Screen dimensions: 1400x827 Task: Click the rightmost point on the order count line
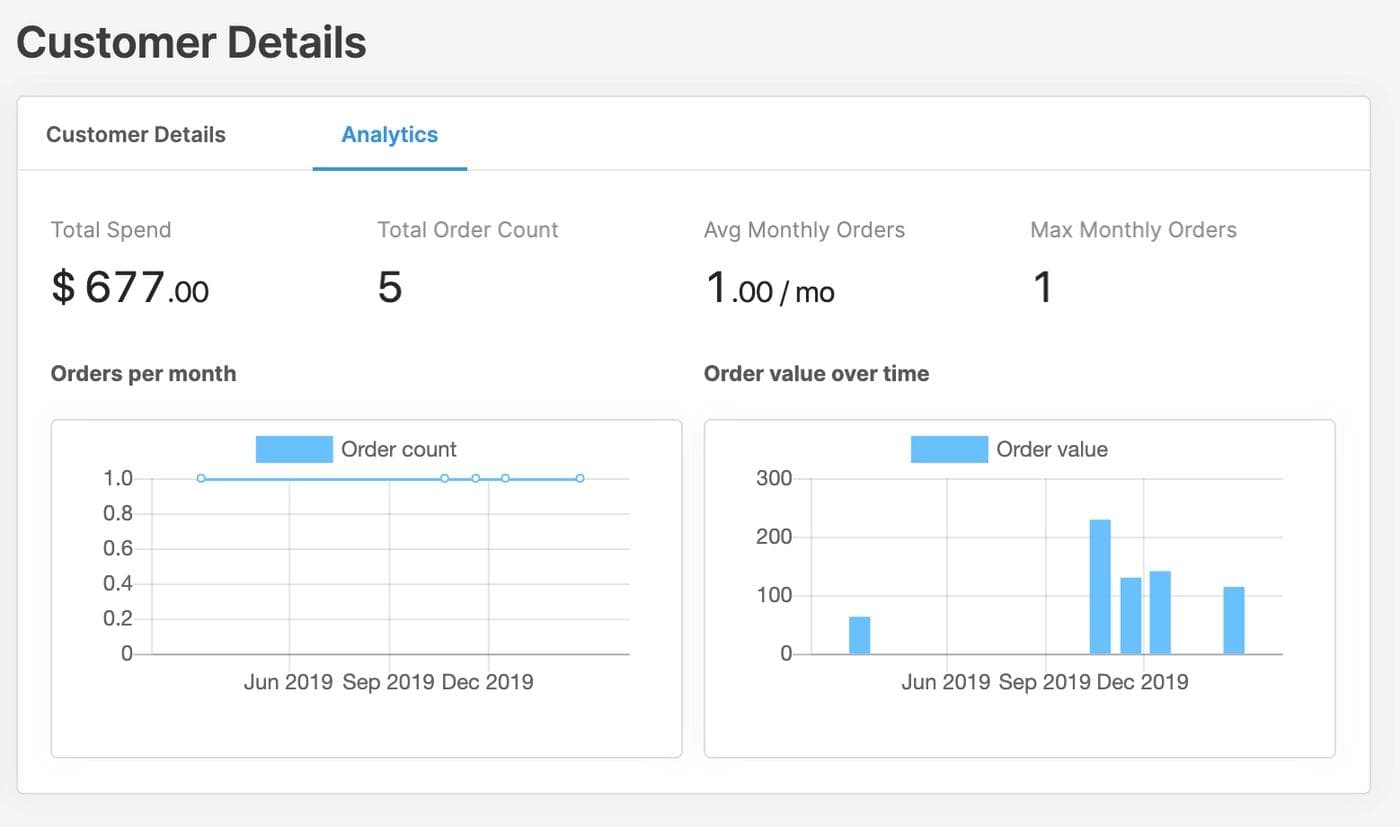pyautogui.click(x=580, y=479)
